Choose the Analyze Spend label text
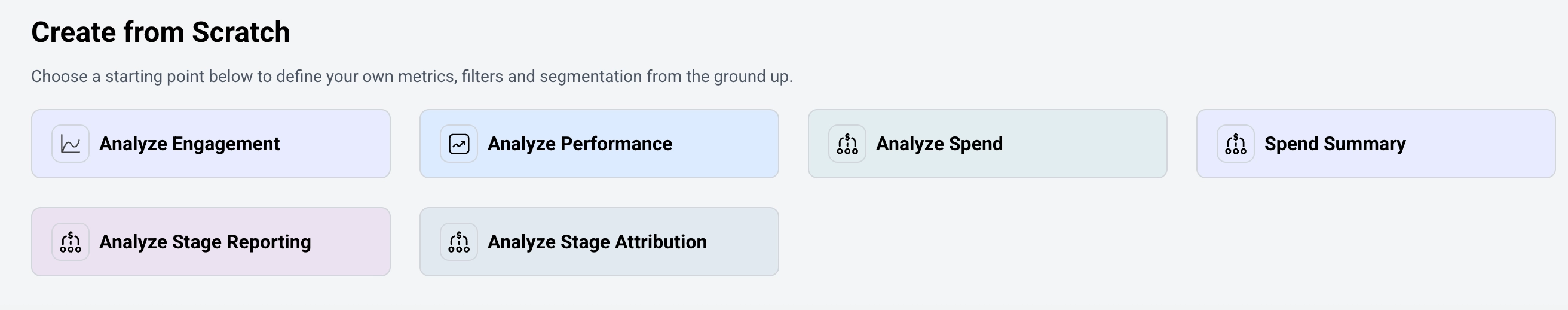The width and height of the screenshot is (1568, 310). point(939,144)
